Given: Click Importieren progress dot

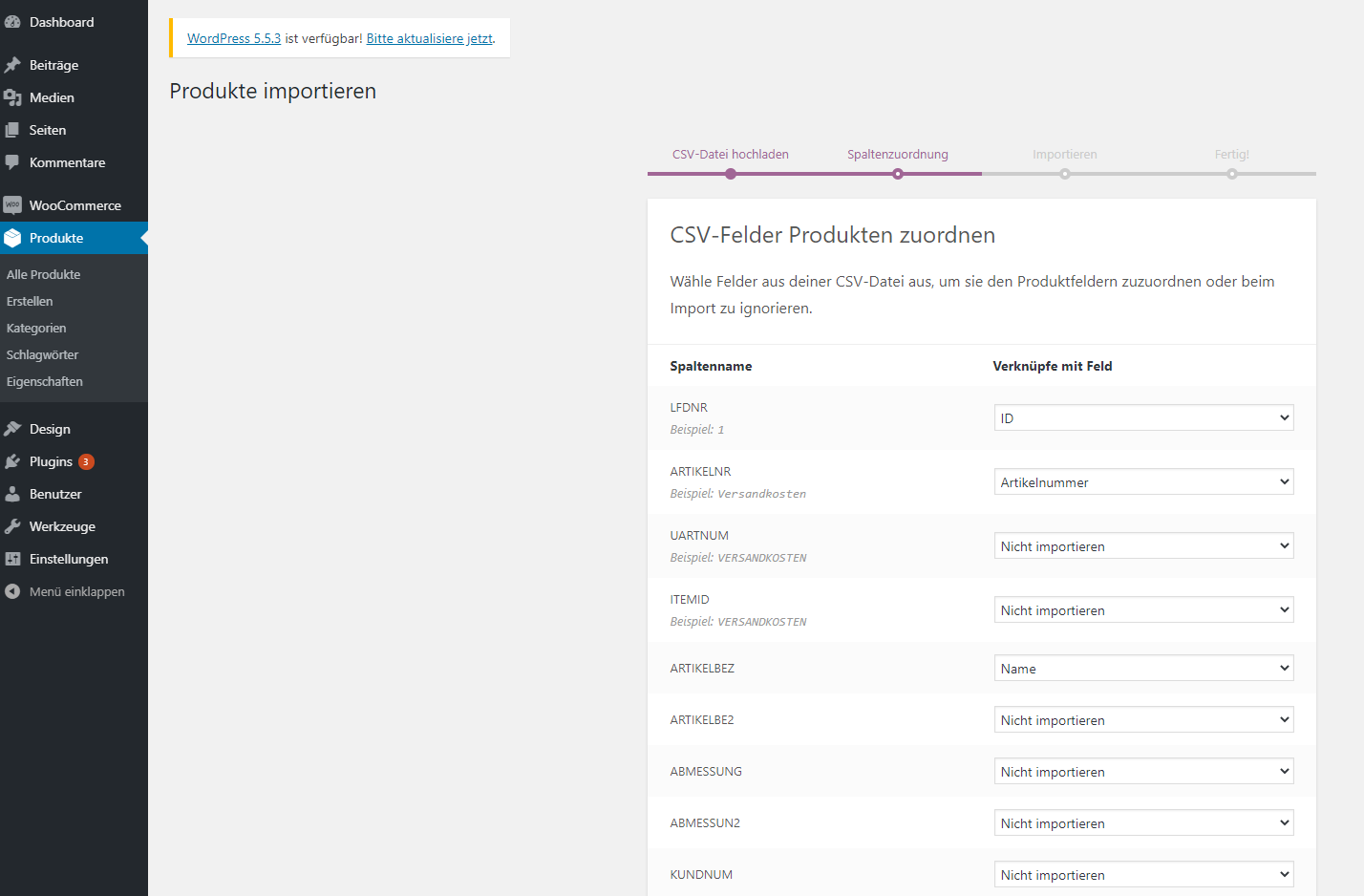Looking at the screenshot, I should click(1065, 174).
